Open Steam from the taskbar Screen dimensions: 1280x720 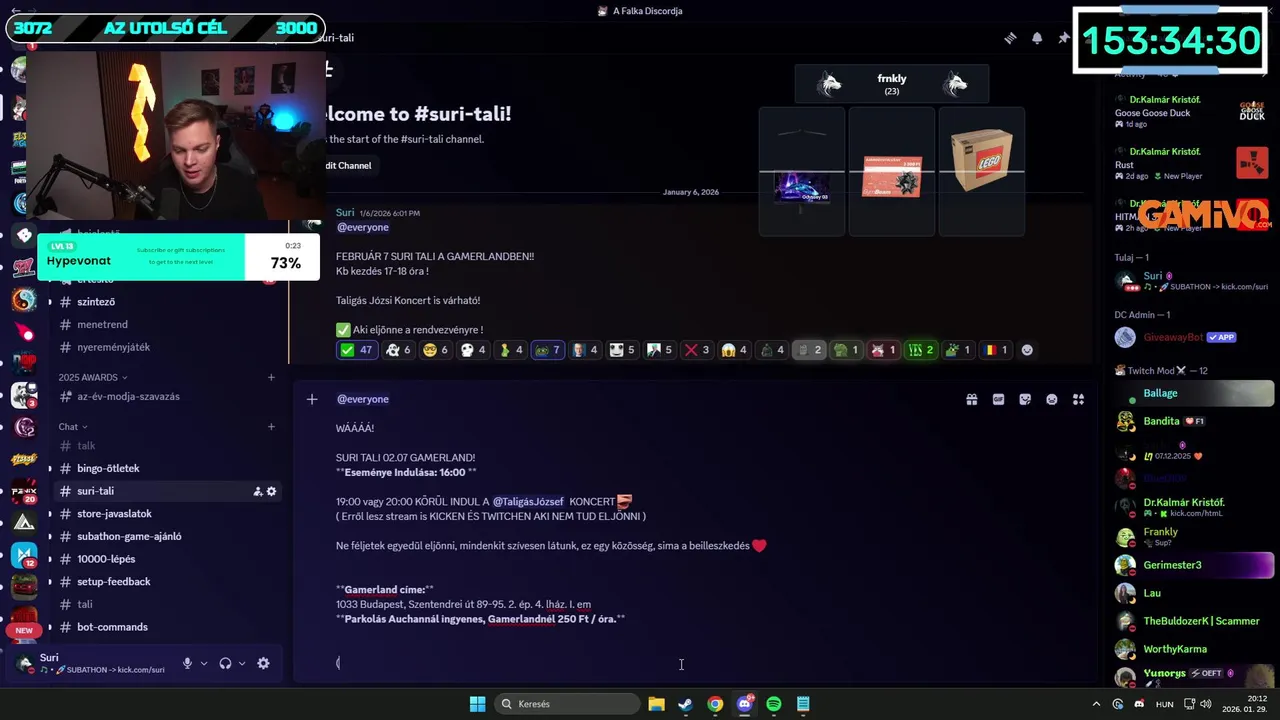coord(685,704)
